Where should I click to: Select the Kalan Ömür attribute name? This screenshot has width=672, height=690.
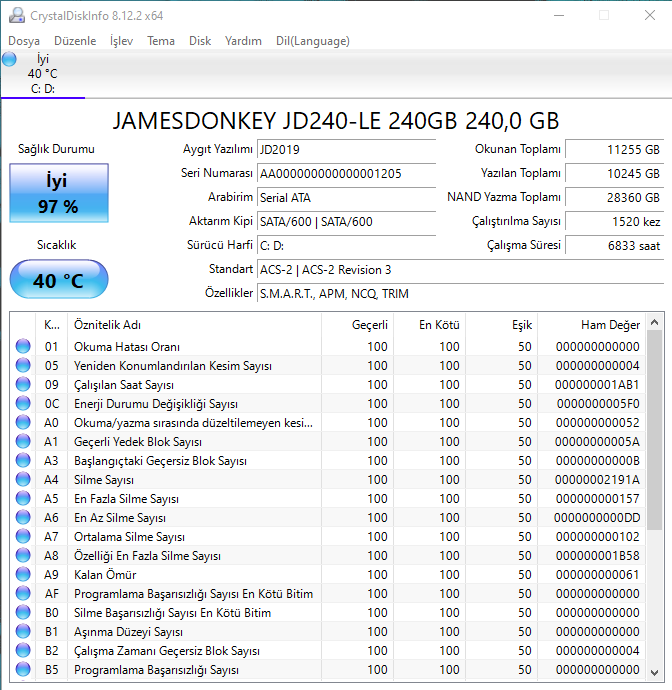[x=105, y=575]
